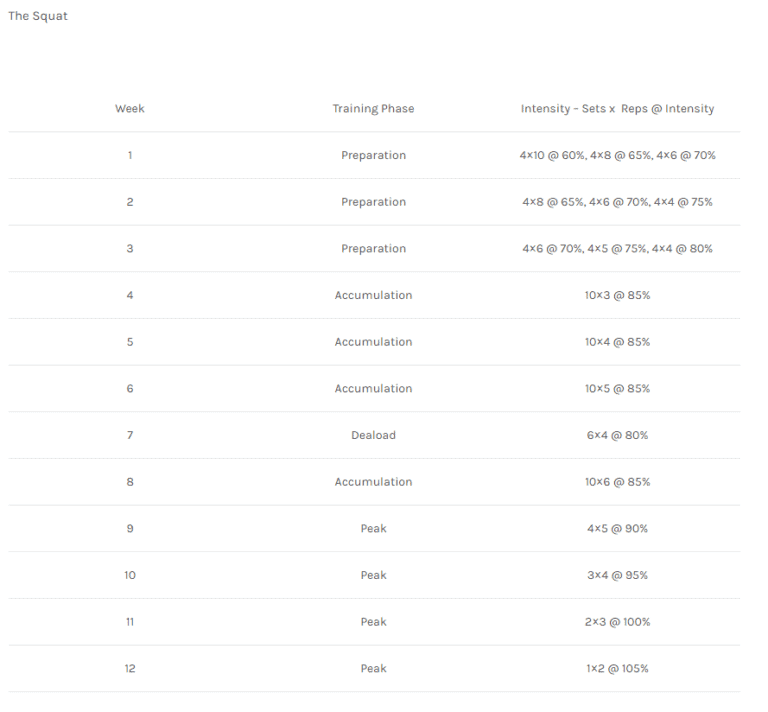Select the "3×4 @ 95%" cell
This screenshot has height=712, width=768.
click(x=617, y=575)
